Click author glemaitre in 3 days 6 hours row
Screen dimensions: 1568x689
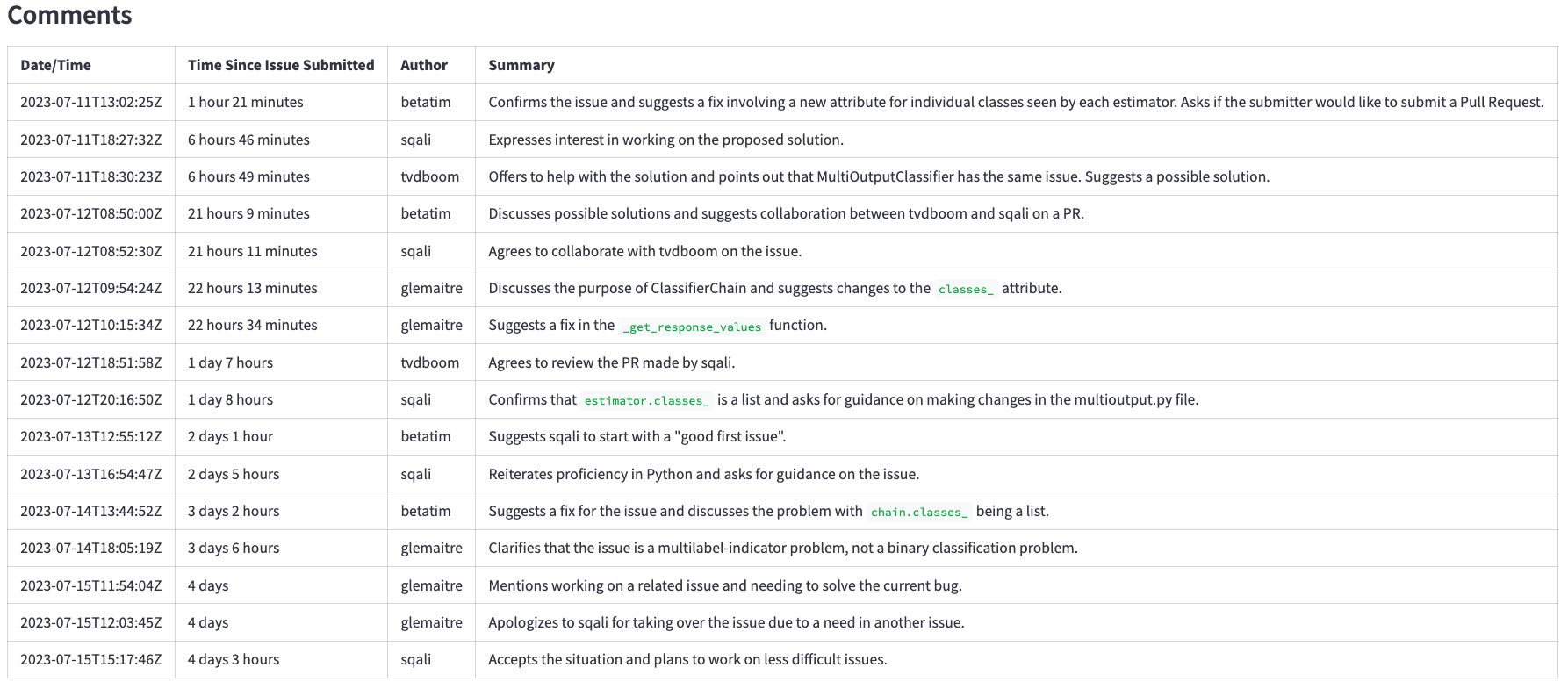(431, 548)
